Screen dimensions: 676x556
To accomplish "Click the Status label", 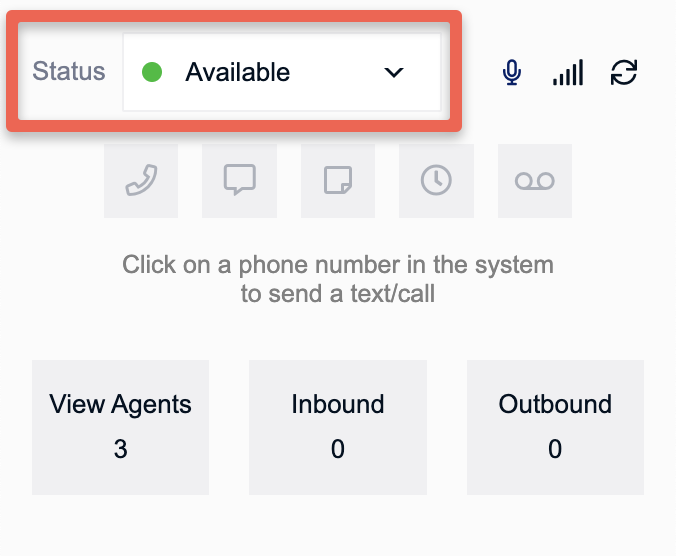I will tap(69, 72).
